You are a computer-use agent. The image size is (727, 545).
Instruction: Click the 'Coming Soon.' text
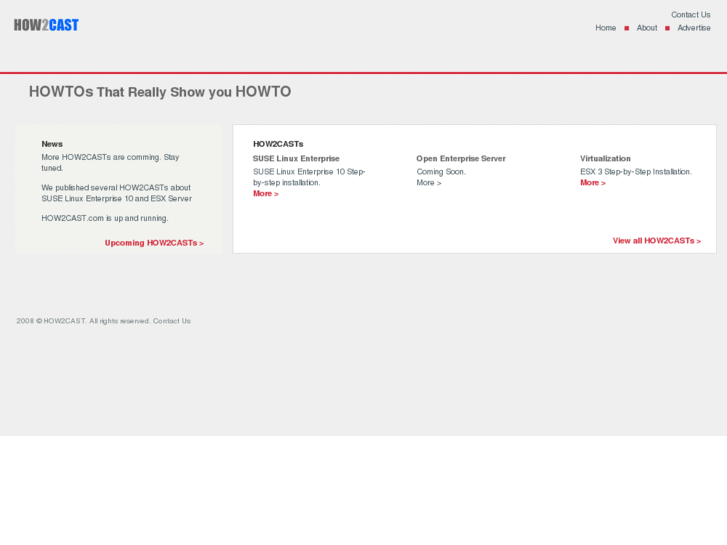tap(441, 172)
